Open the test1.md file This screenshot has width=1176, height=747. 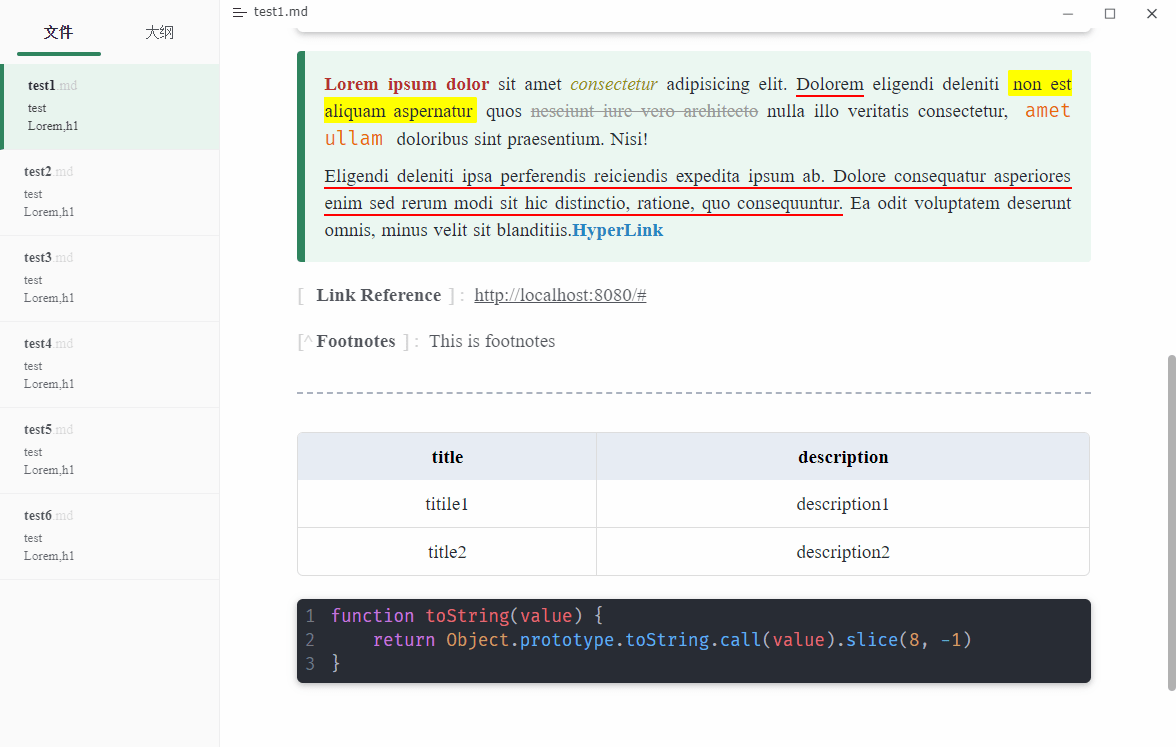pos(110,106)
